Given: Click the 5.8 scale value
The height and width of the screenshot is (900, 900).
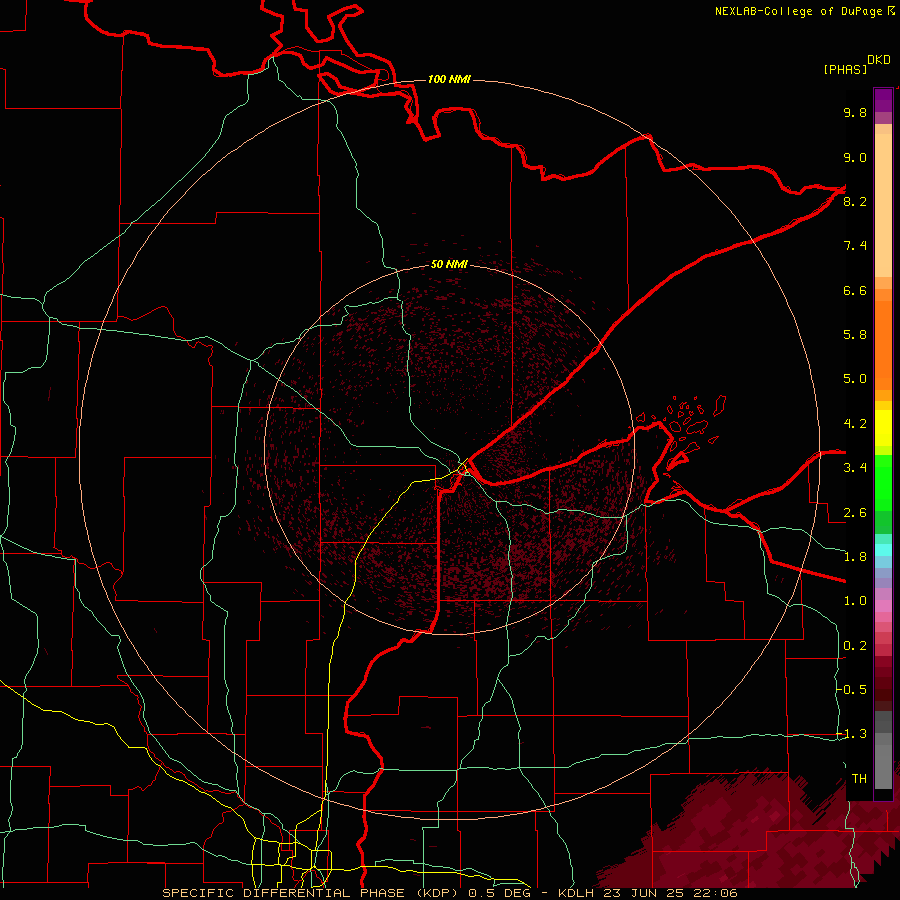Looking at the screenshot, I should coord(855,335).
